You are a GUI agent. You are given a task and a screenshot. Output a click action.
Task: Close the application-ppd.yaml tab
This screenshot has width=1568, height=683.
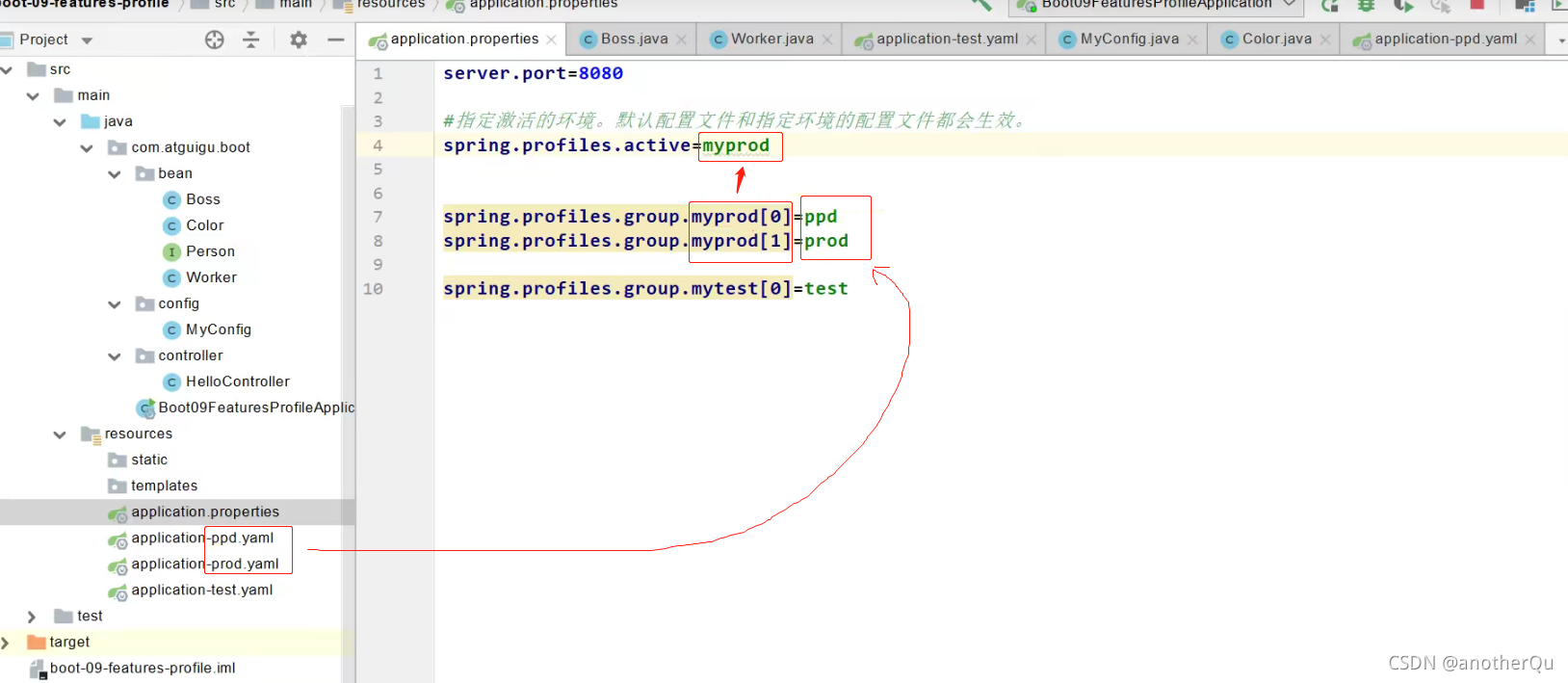(x=1529, y=39)
